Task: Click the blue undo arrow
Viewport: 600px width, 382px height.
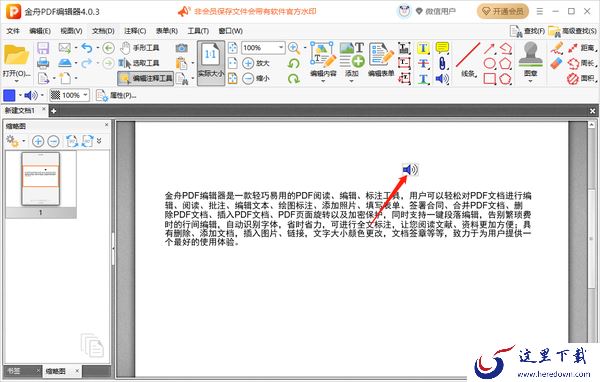Action: [x=87, y=48]
